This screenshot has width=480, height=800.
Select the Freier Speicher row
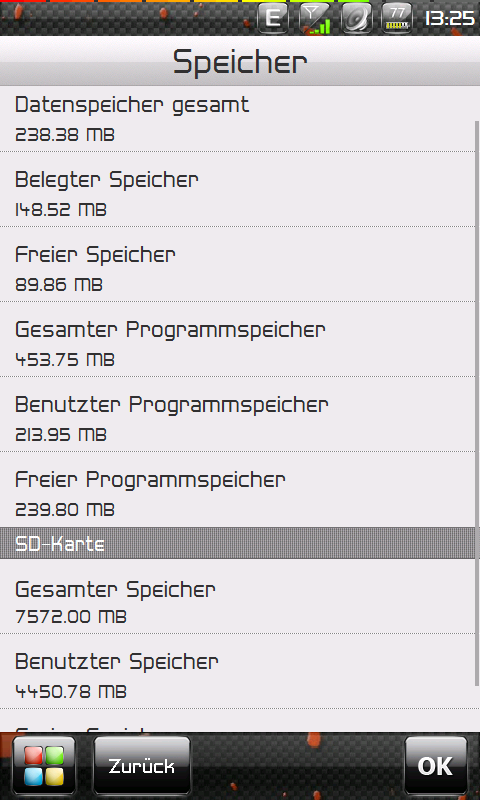[237, 264]
